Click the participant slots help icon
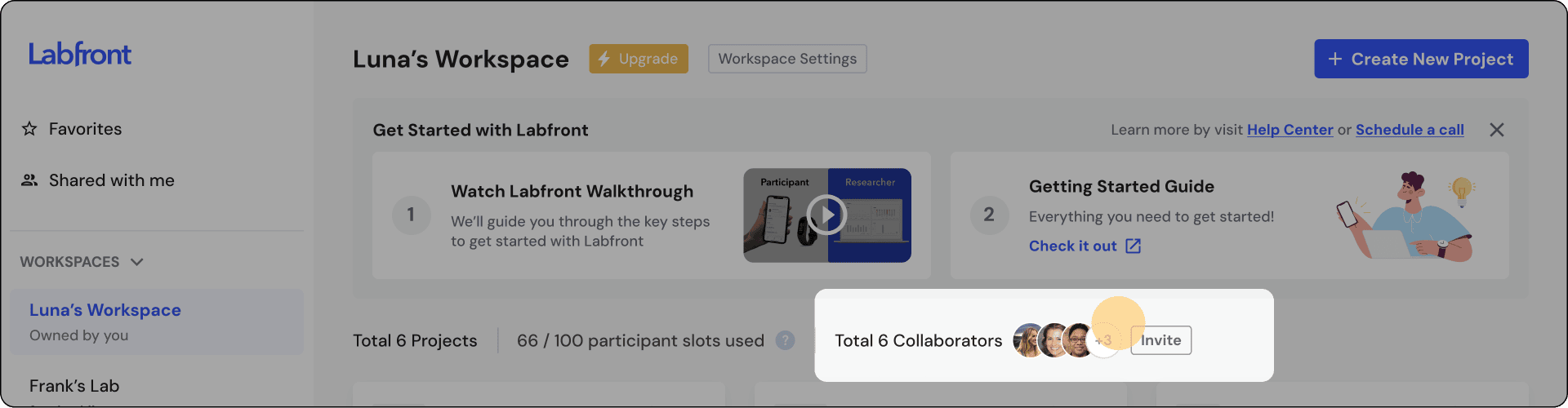This screenshot has width=1568, height=408. pyautogui.click(x=785, y=340)
